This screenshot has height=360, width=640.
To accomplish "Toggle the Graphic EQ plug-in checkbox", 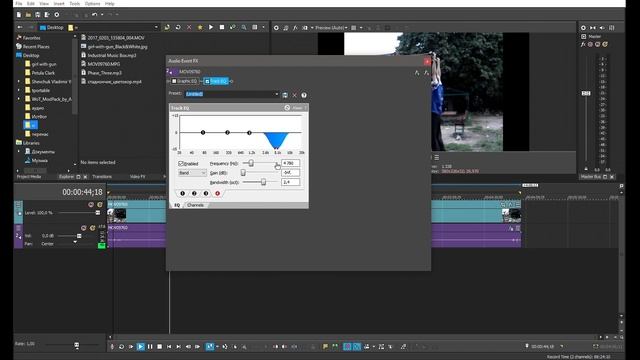I will (x=174, y=81).
